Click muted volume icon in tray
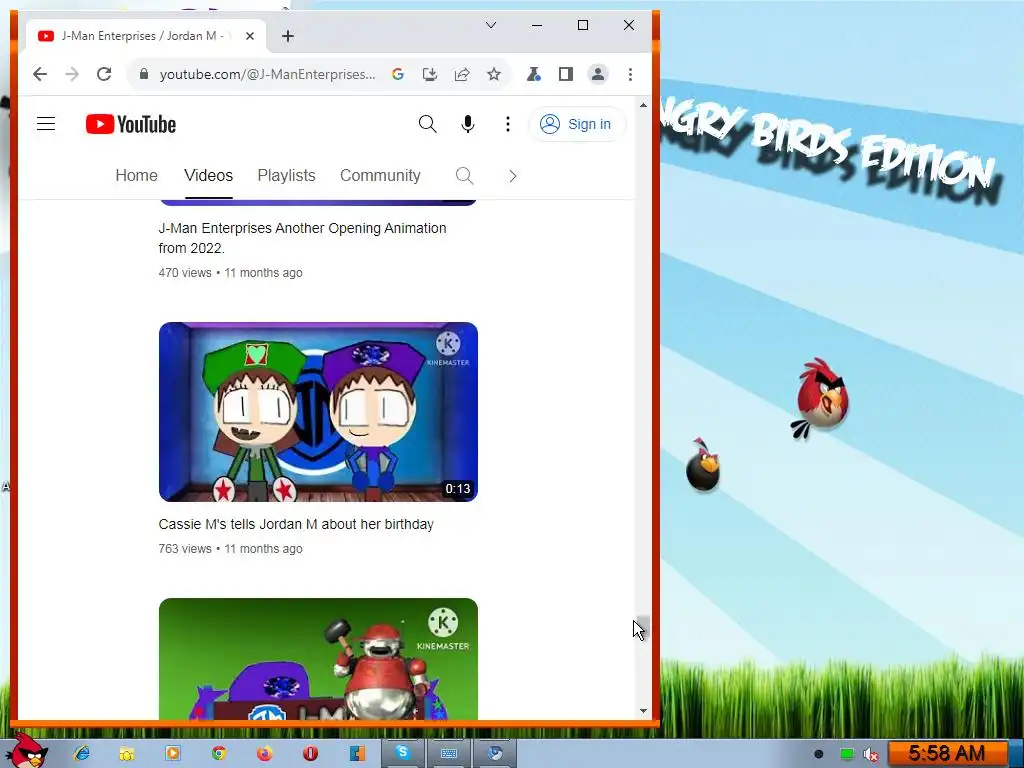The height and width of the screenshot is (768, 1024). (x=871, y=754)
